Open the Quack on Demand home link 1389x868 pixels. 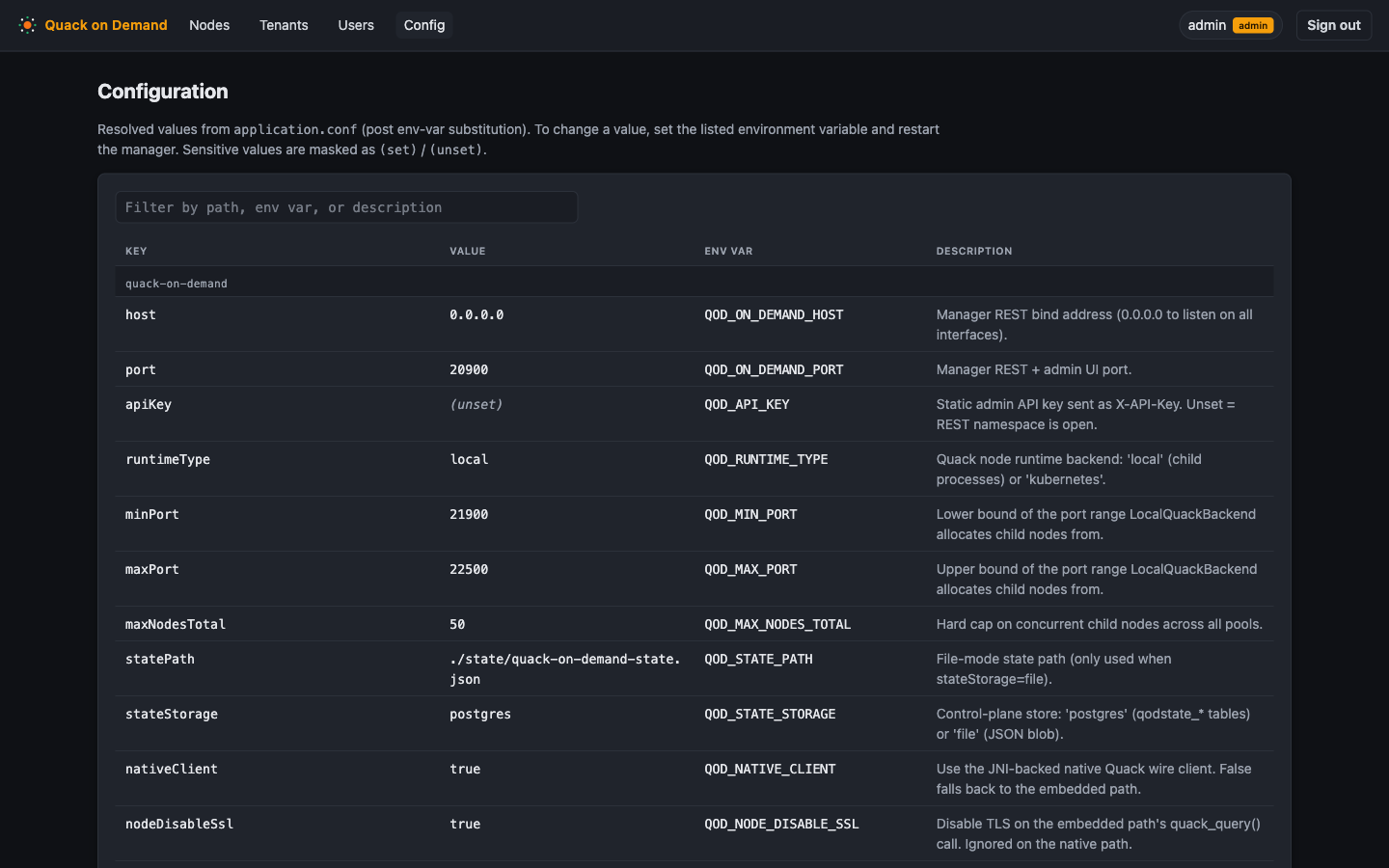(x=94, y=25)
